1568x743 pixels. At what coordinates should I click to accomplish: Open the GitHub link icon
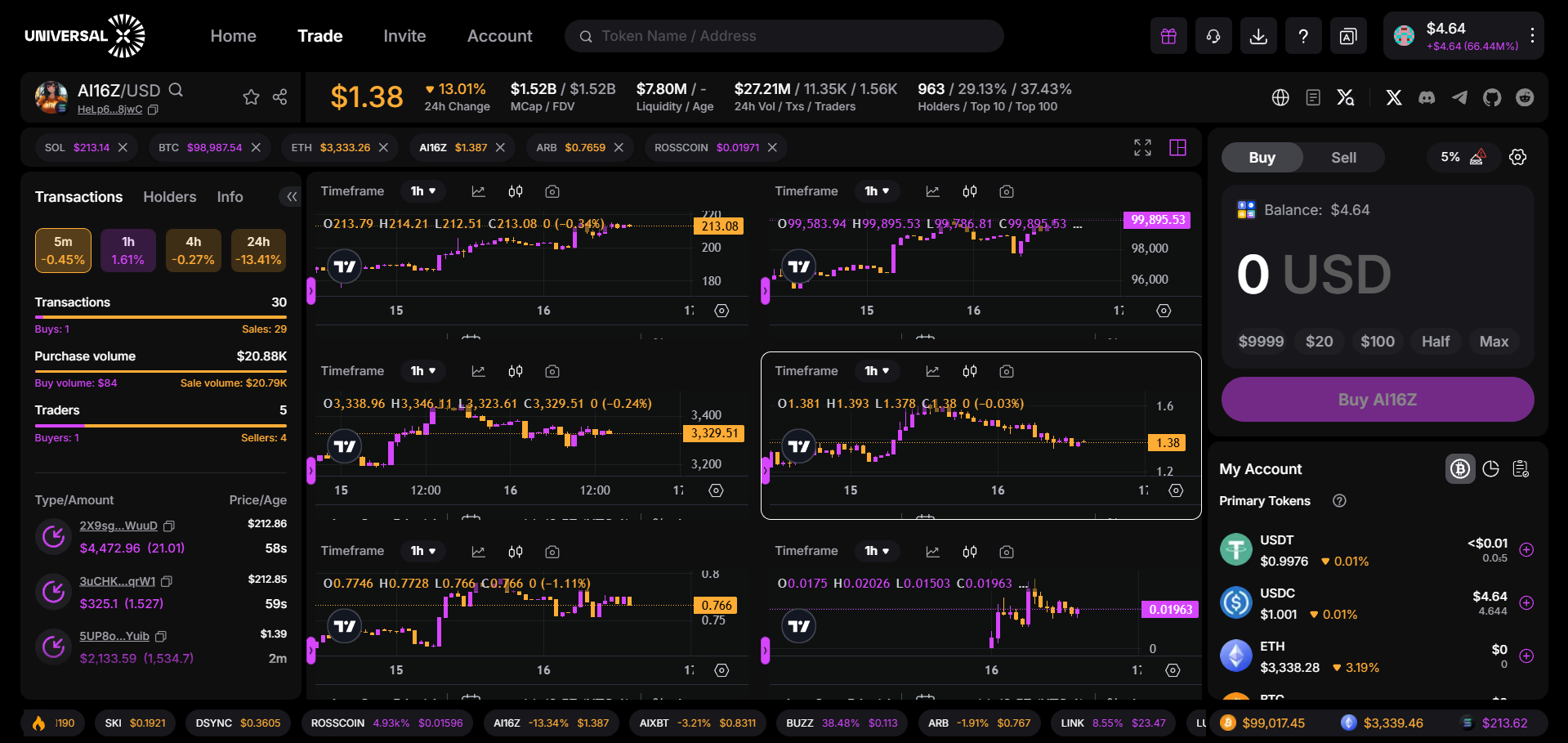pos(1492,97)
